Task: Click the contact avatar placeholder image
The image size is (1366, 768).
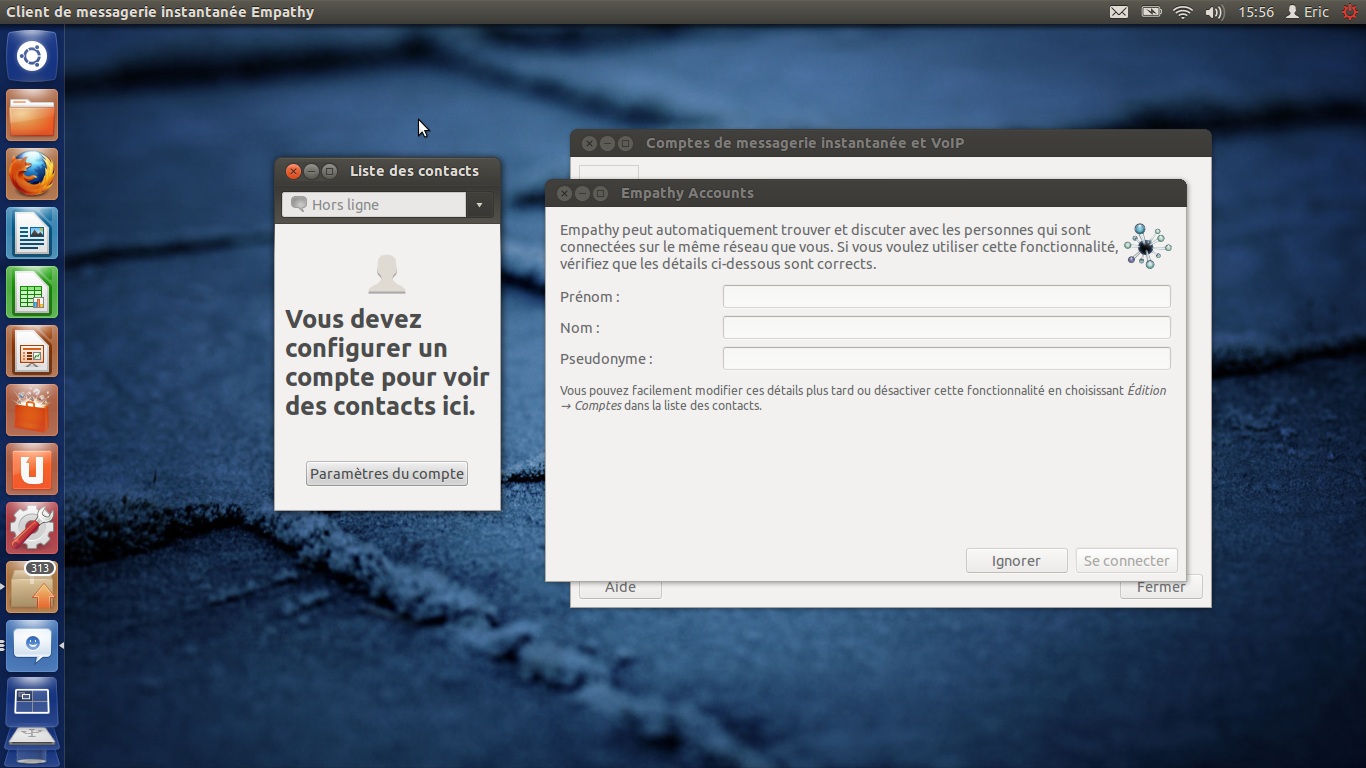Action: tap(387, 274)
